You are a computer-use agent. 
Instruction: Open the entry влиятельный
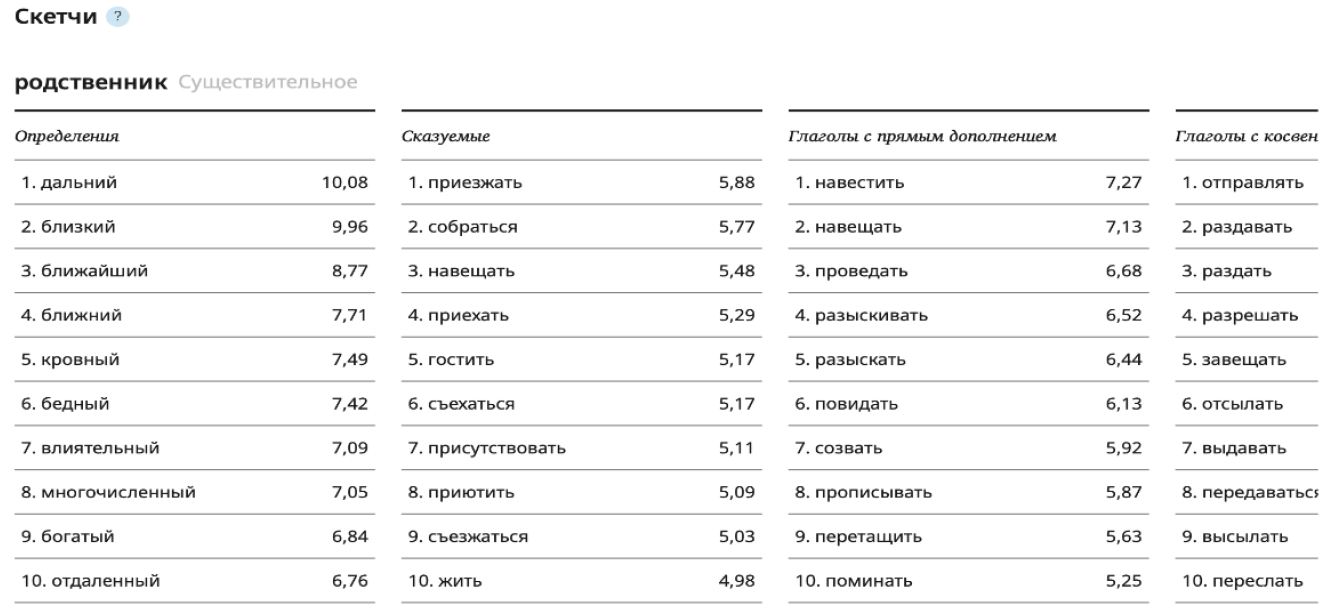100,448
